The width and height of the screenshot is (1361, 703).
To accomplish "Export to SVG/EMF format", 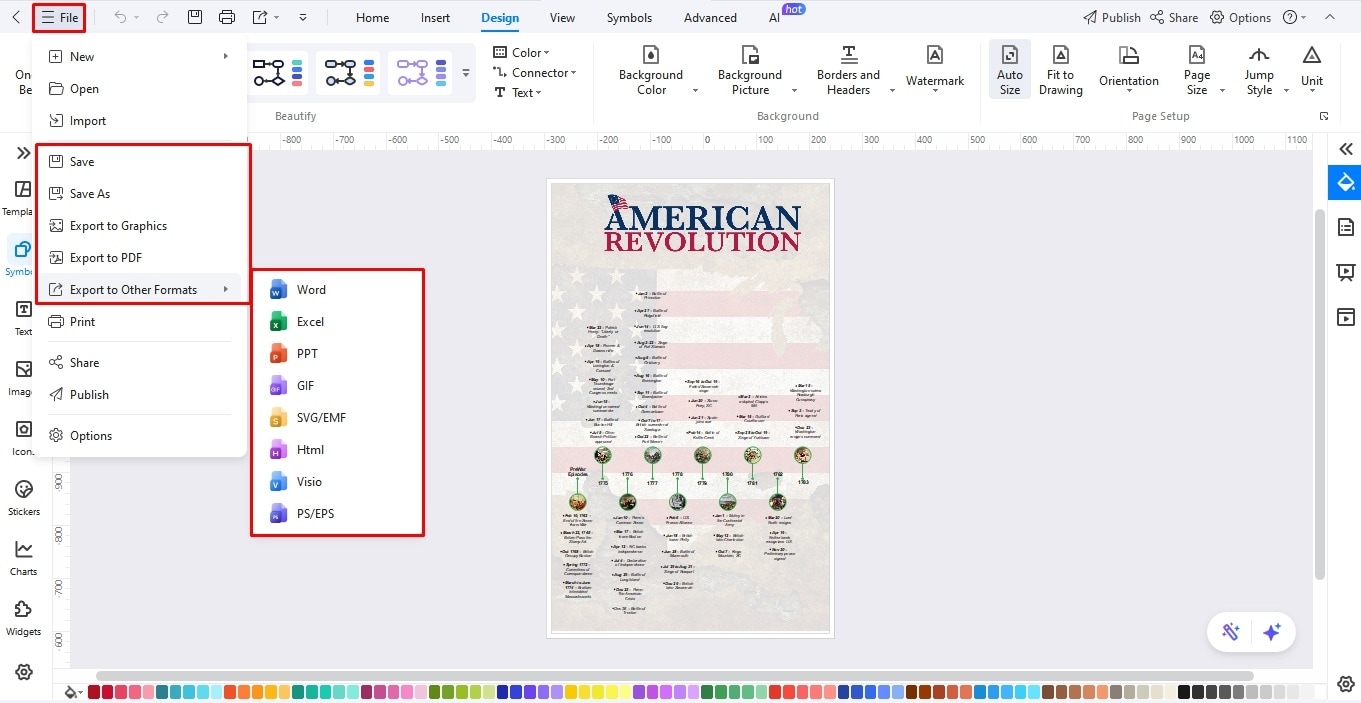I will pos(337,418).
